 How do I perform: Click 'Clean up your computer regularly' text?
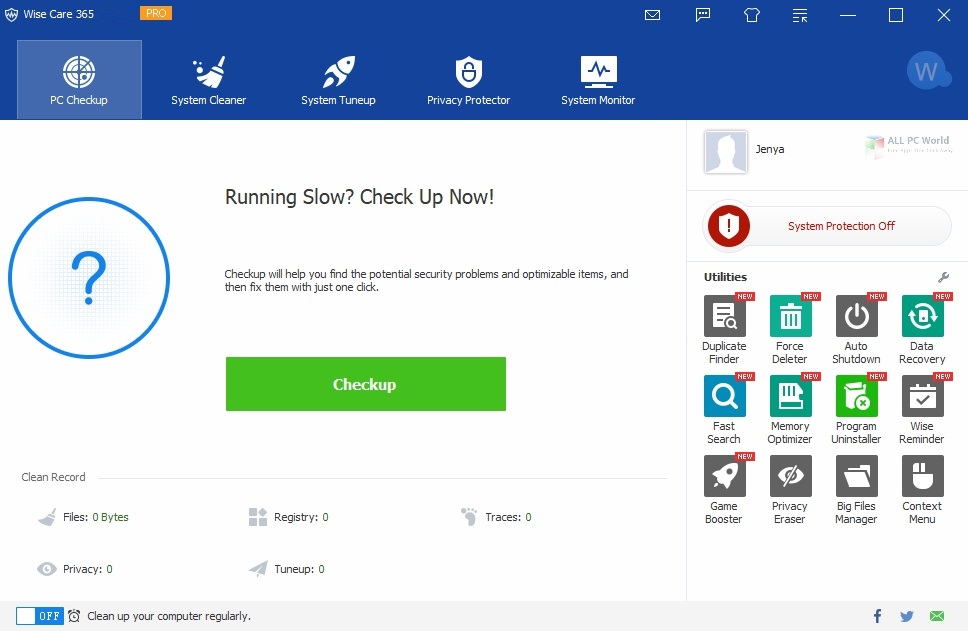tap(169, 616)
